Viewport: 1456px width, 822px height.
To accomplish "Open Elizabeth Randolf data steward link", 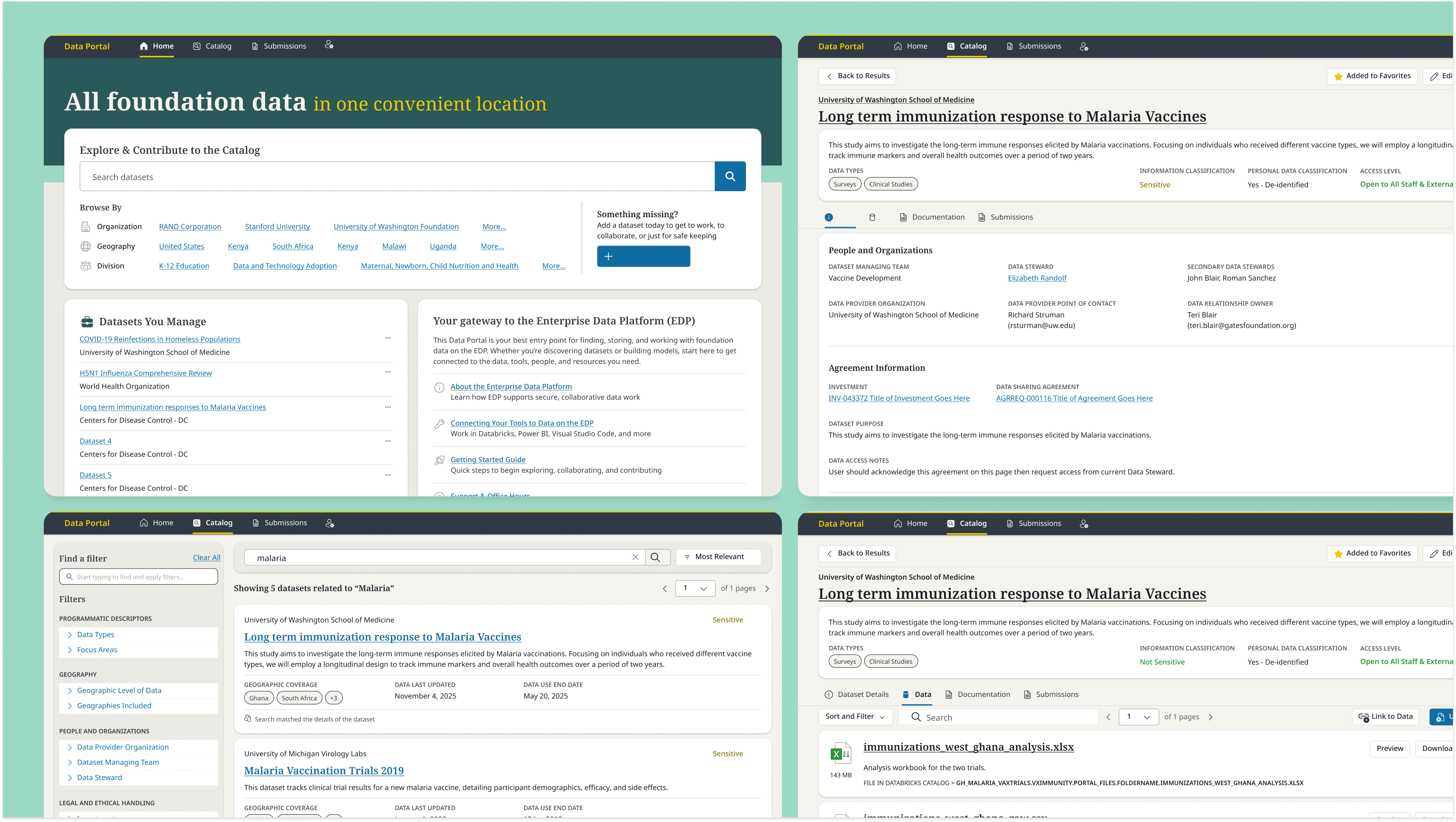I will coord(1036,278).
